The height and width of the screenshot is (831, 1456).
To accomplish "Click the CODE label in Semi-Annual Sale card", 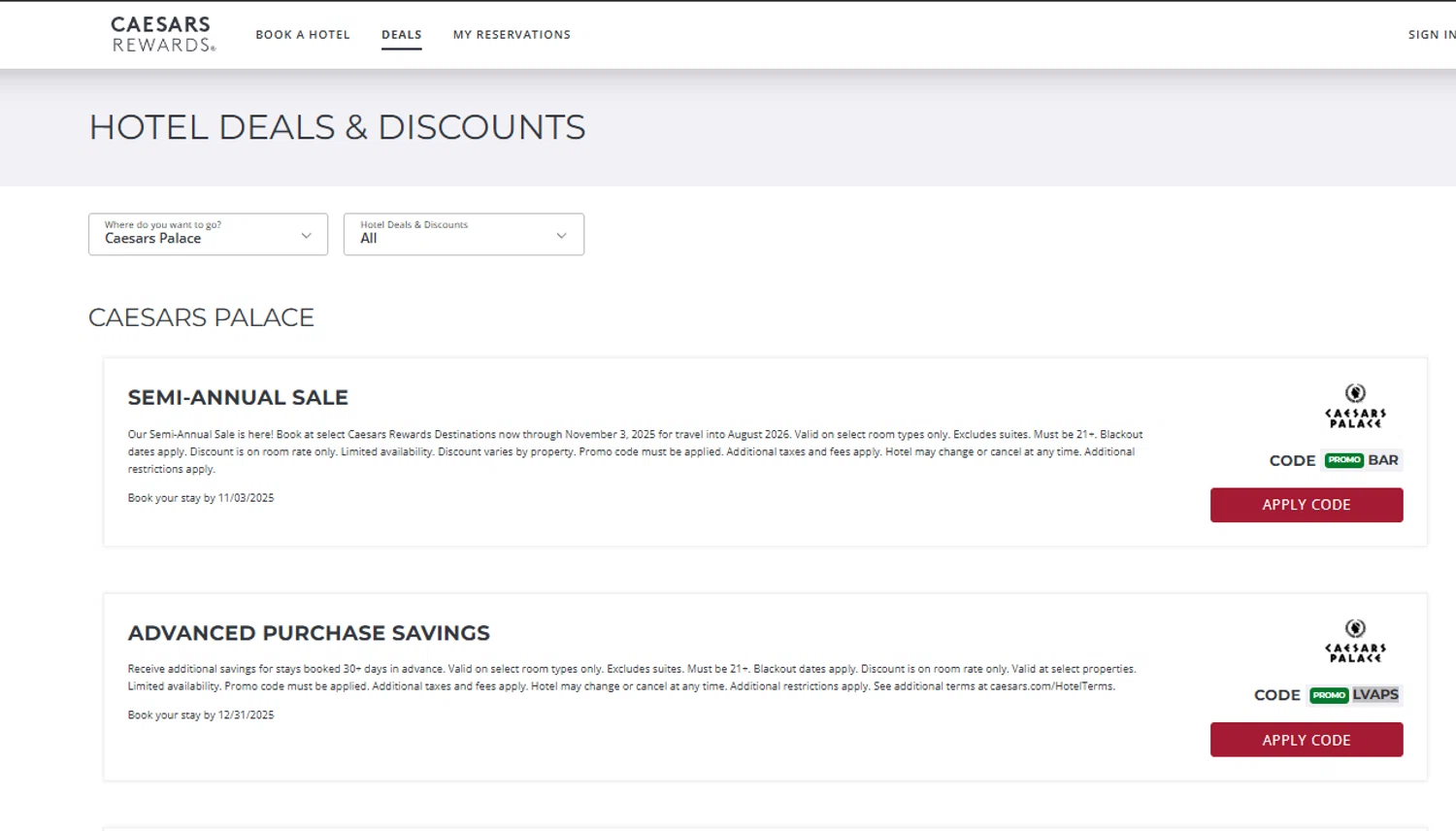I will point(1292,461).
